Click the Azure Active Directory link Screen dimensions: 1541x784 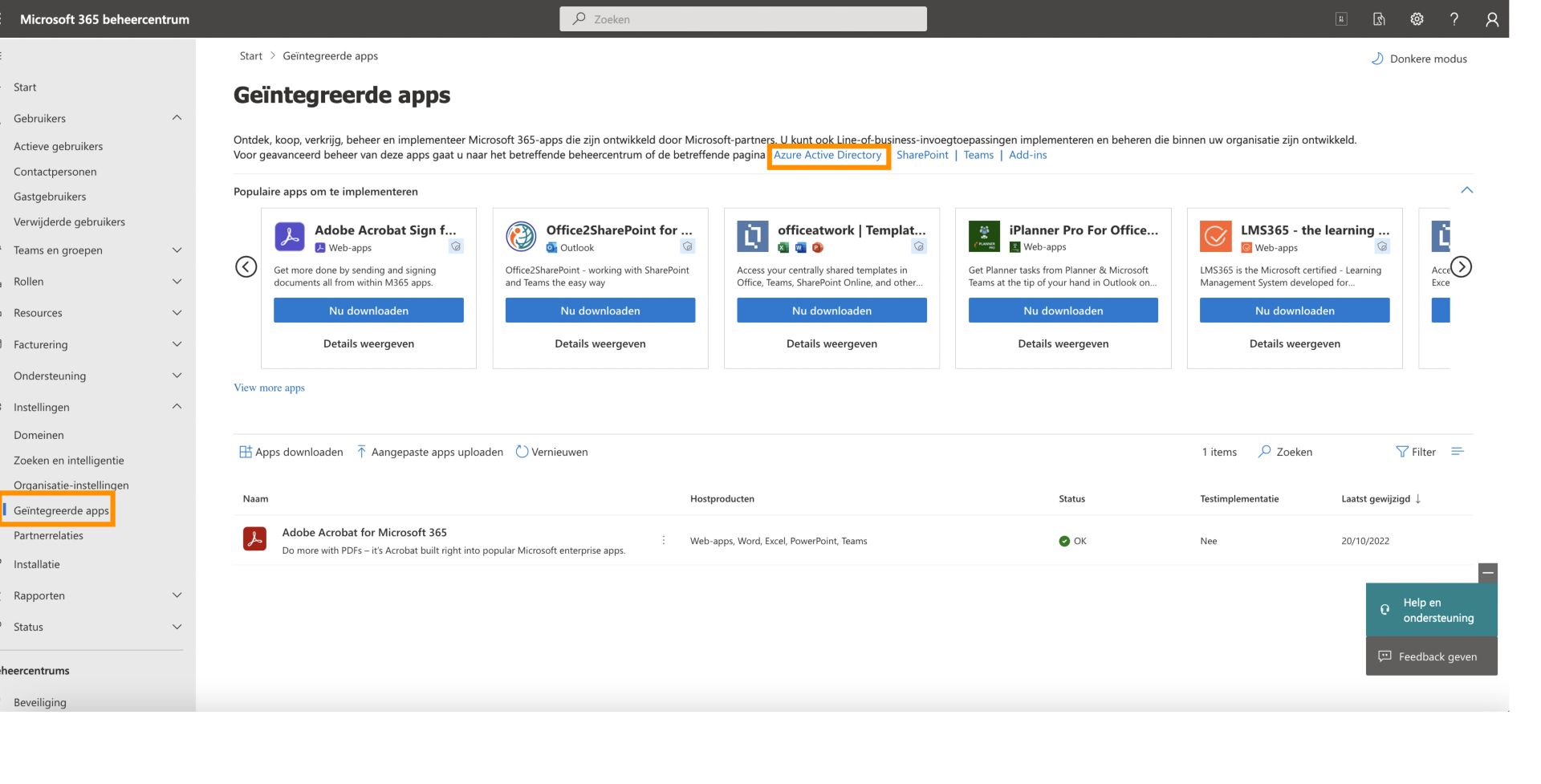click(827, 155)
